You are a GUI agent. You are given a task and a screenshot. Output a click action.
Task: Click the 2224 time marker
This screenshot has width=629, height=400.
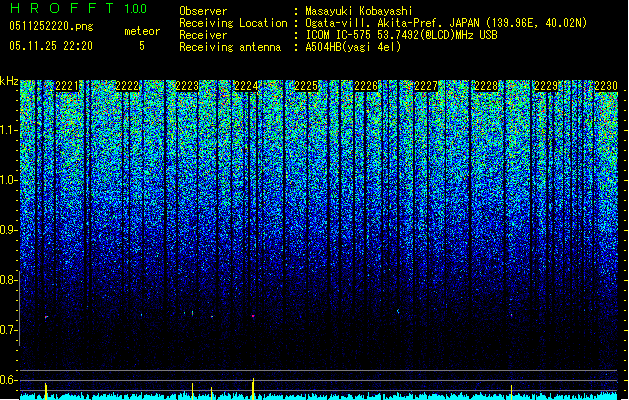pos(246,86)
